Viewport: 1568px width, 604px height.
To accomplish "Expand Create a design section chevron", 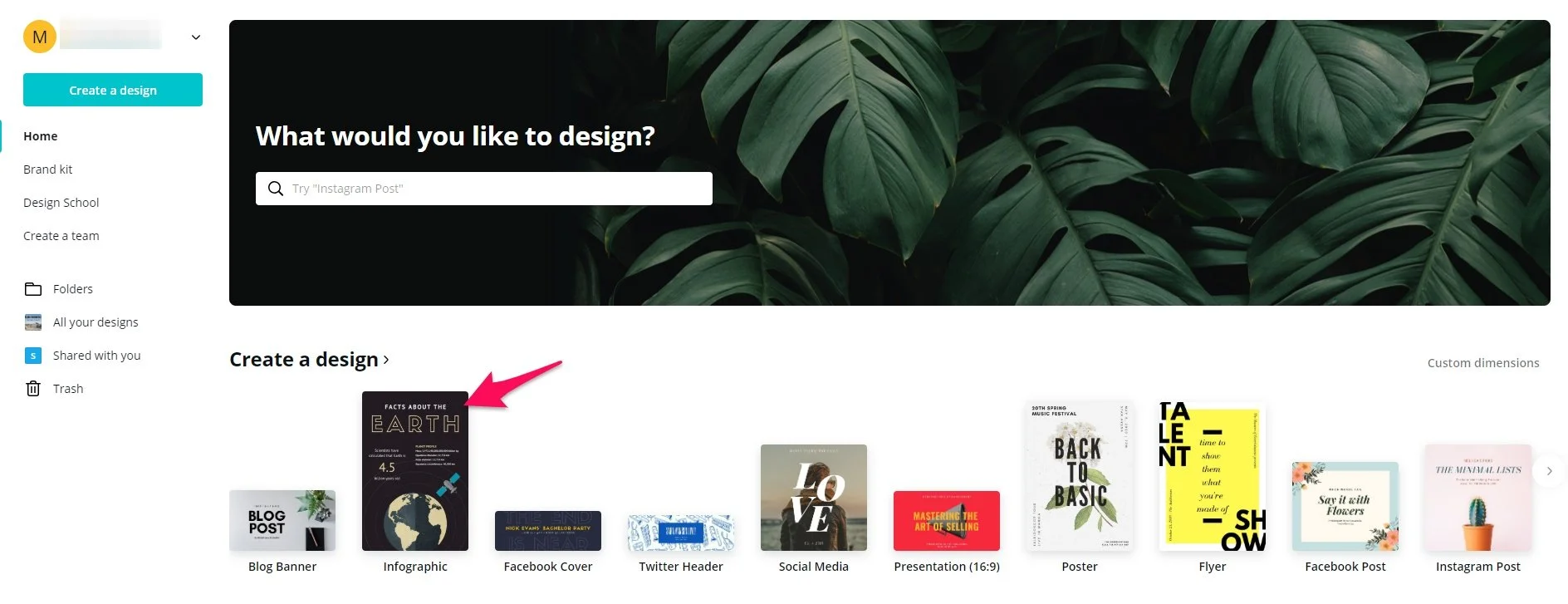I will tap(386, 360).
